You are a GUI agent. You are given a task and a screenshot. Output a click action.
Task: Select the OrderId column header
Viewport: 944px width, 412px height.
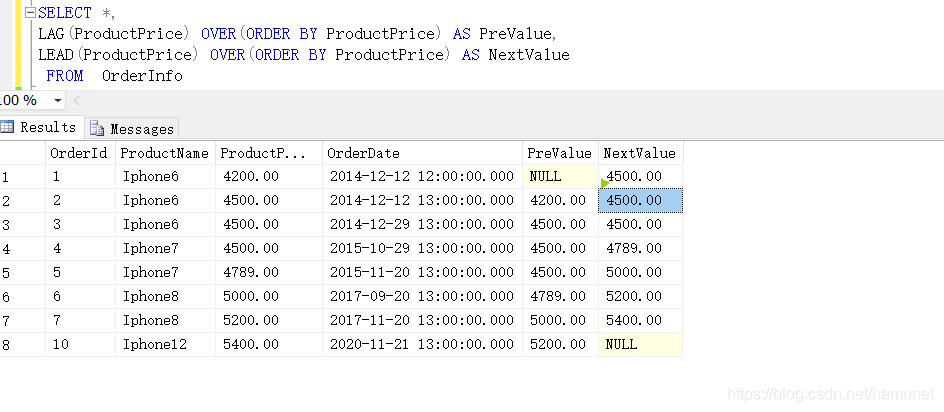pyautogui.click(x=78, y=153)
